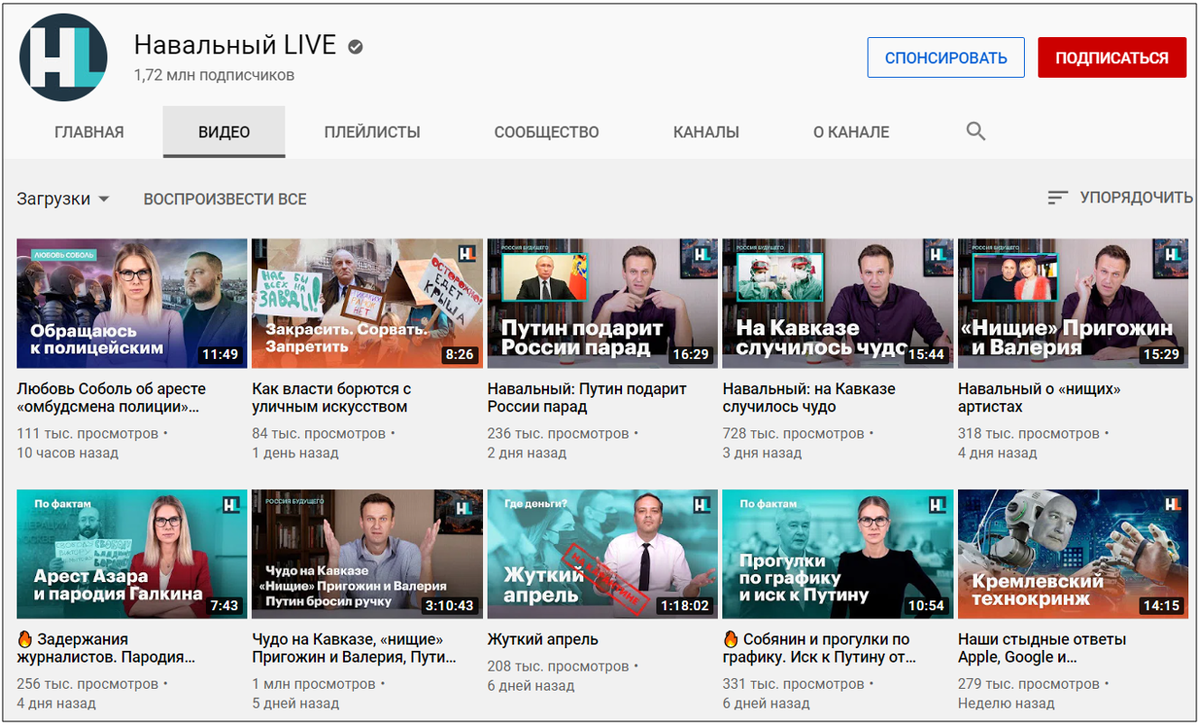Open the ПЛЕЙЛИСТЫ tab
Viewport: 1200px width, 725px height.
click(x=372, y=132)
